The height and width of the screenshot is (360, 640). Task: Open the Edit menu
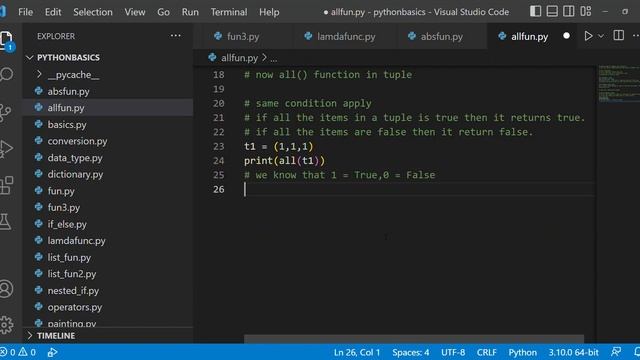pyautogui.click(x=53, y=12)
